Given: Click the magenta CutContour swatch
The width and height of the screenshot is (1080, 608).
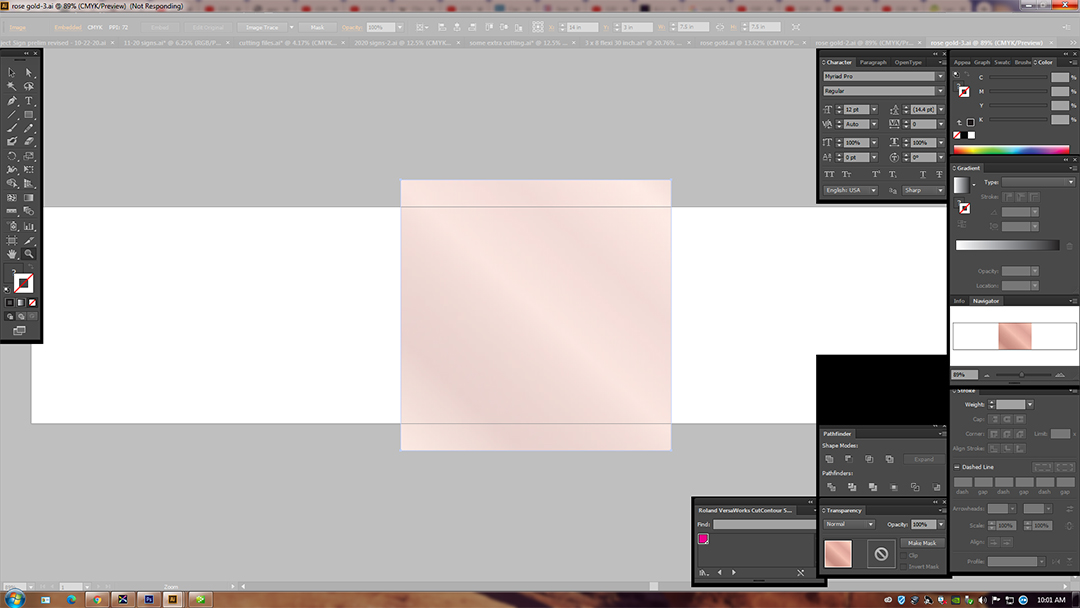Looking at the screenshot, I should tap(703, 539).
